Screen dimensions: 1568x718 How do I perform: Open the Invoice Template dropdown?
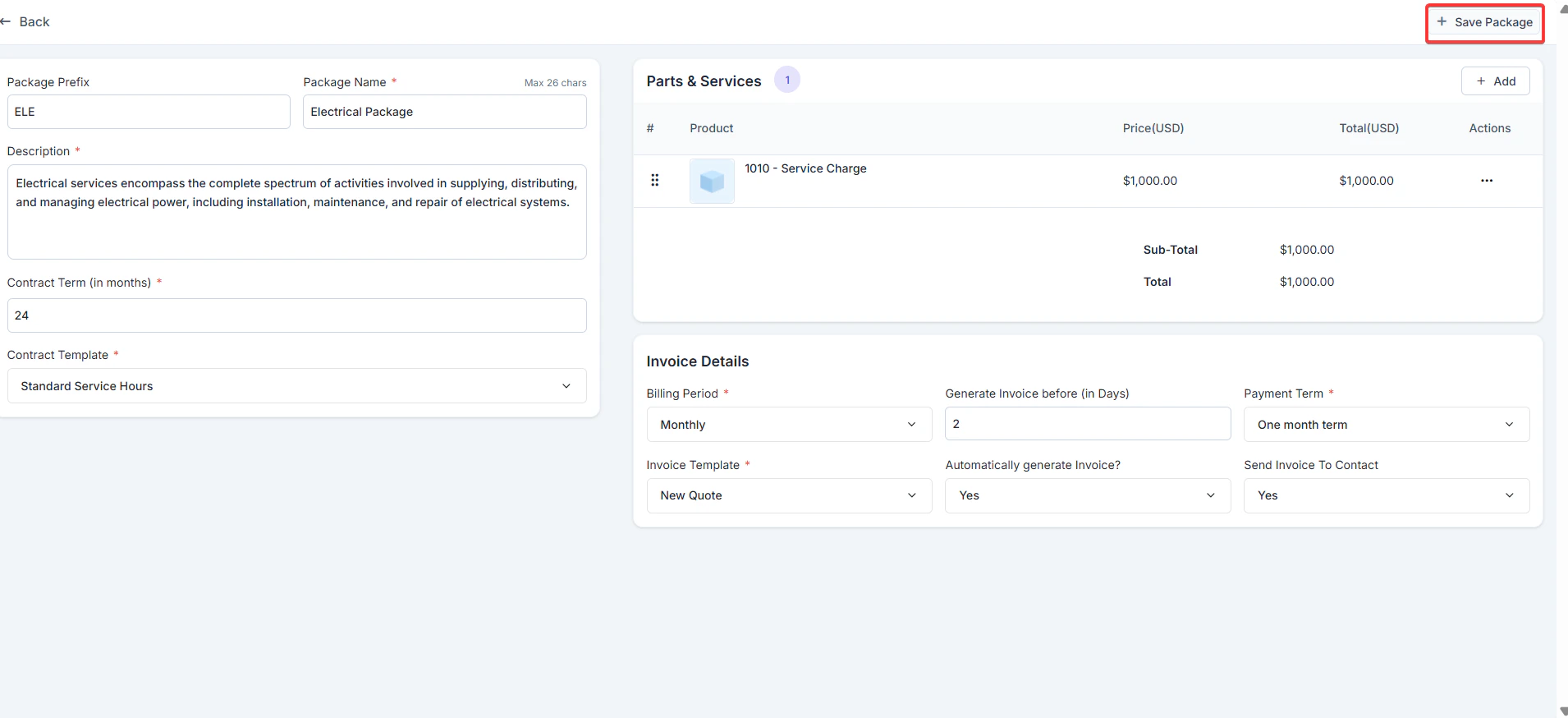click(789, 495)
